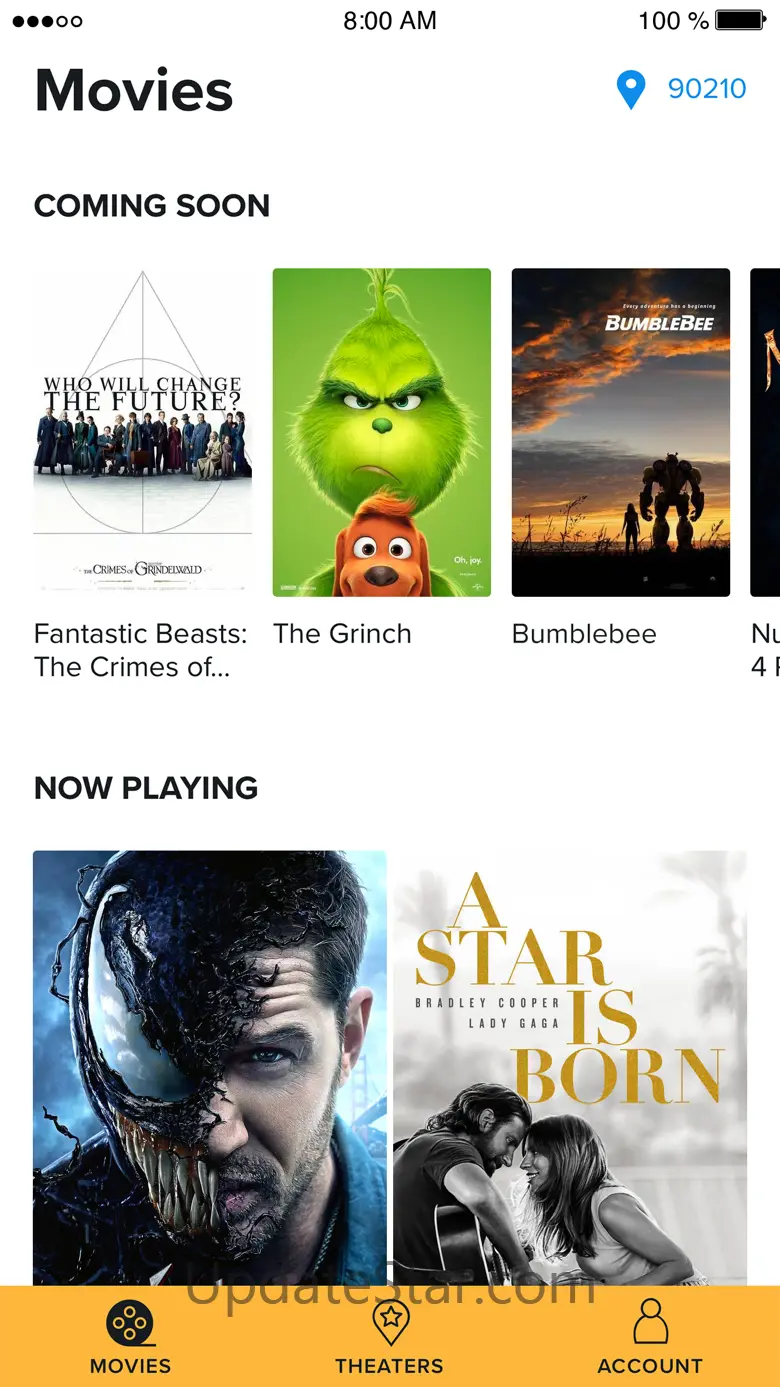Select the MOVIES tab label
This screenshot has width=780, height=1387.
(x=130, y=1366)
